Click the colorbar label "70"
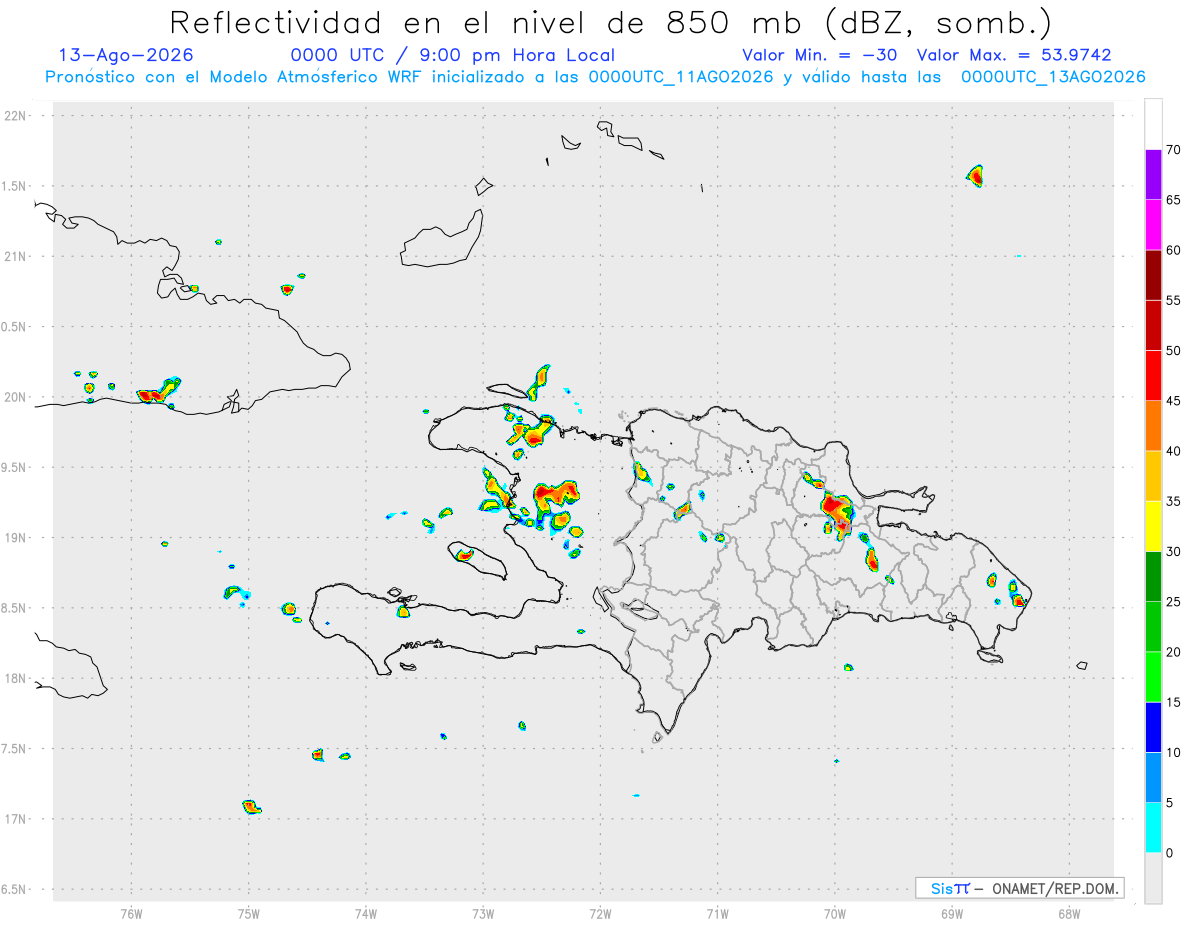The image size is (1200, 927). click(1174, 150)
